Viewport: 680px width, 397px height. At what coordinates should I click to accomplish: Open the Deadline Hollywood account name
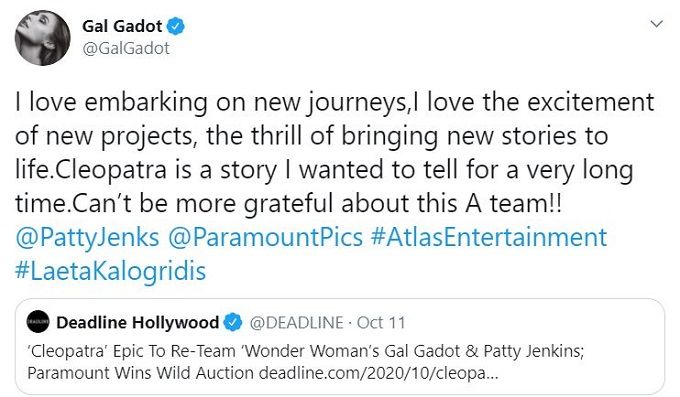click(x=137, y=322)
